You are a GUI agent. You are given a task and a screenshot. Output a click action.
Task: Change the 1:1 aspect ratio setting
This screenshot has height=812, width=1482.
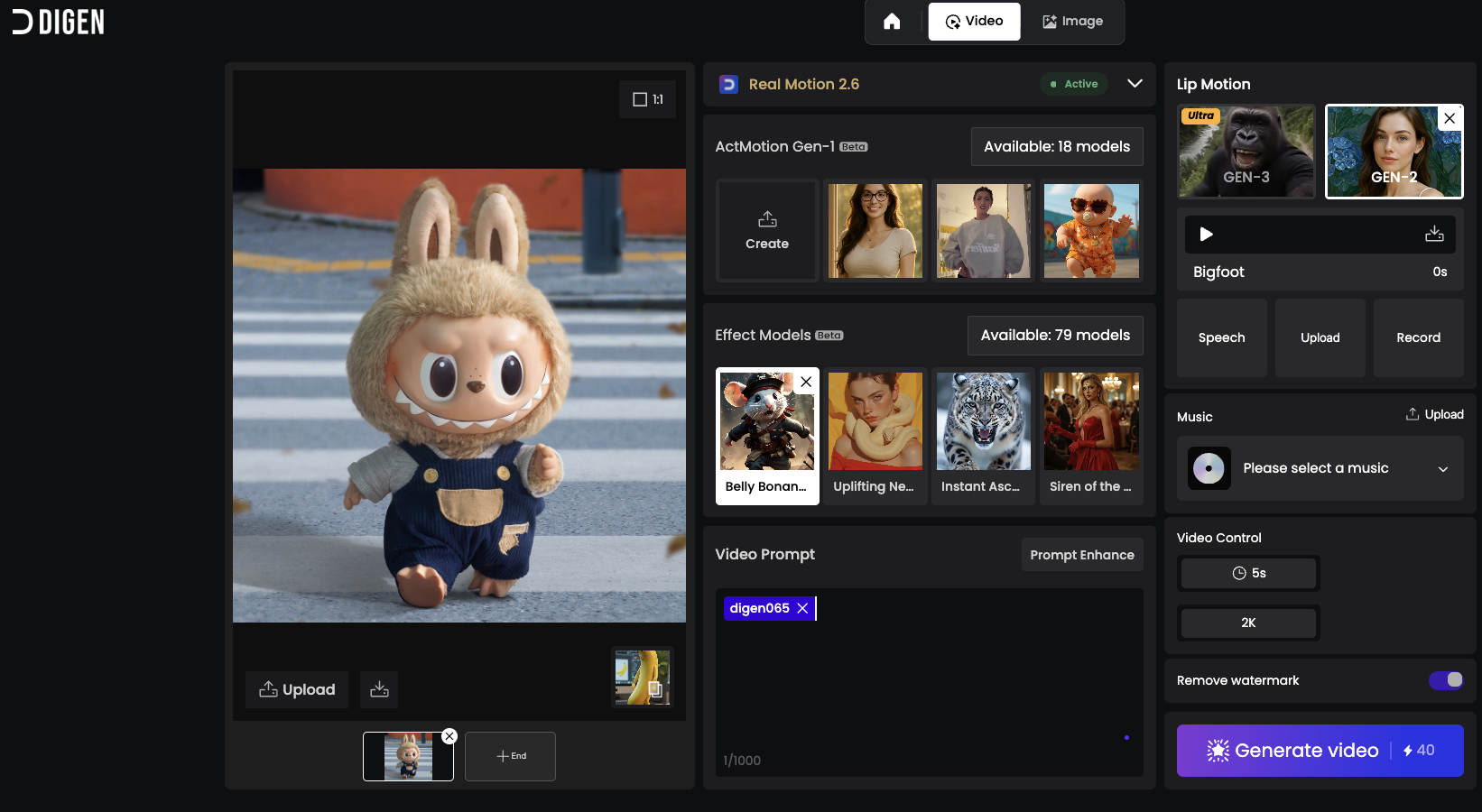pos(648,99)
